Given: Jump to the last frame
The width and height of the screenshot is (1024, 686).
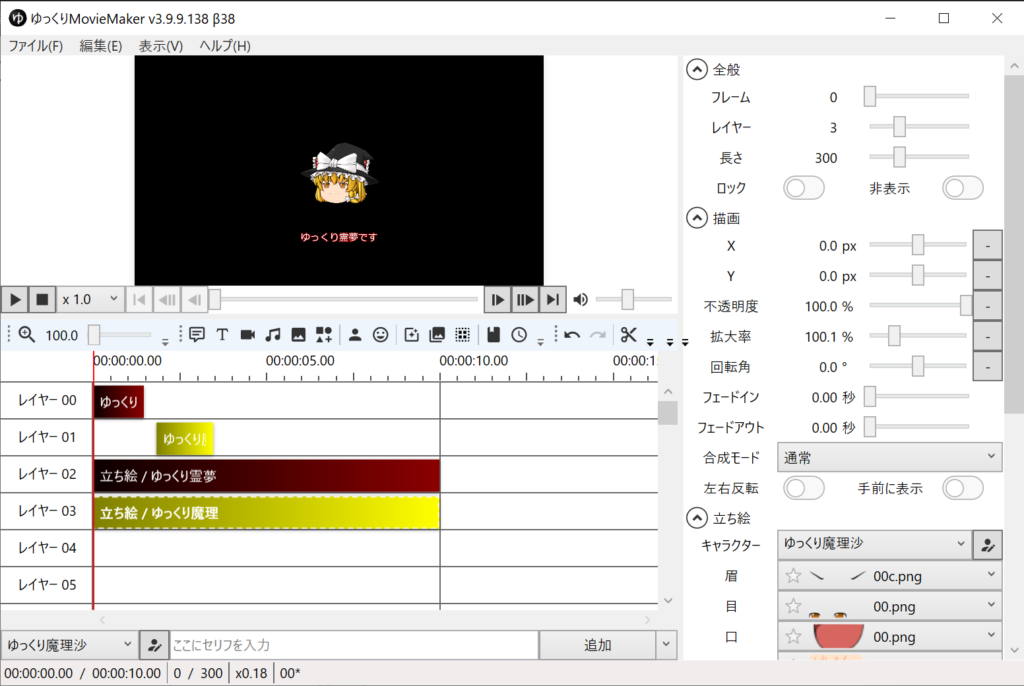Looking at the screenshot, I should 552,300.
